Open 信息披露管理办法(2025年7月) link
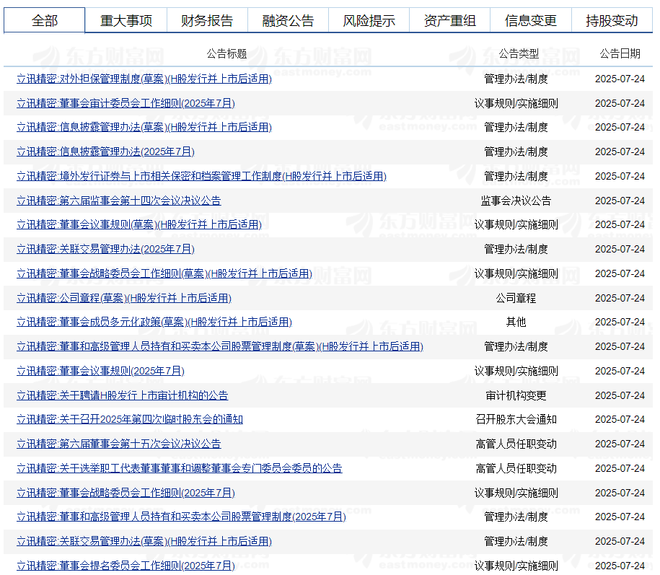The width and height of the screenshot is (660, 575). (x=105, y=152)
